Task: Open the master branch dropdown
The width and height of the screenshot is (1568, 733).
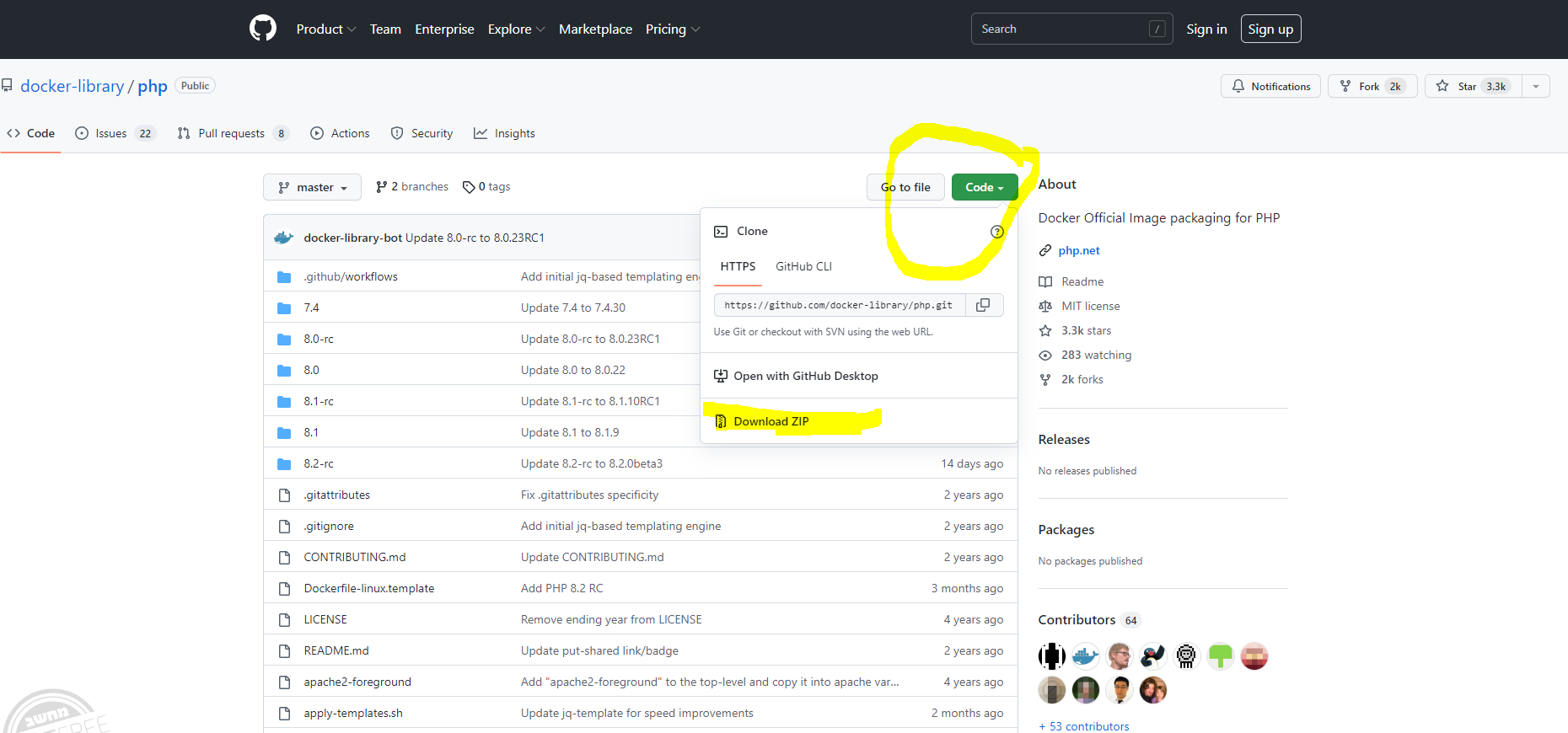Action: (x=312, y=187)
